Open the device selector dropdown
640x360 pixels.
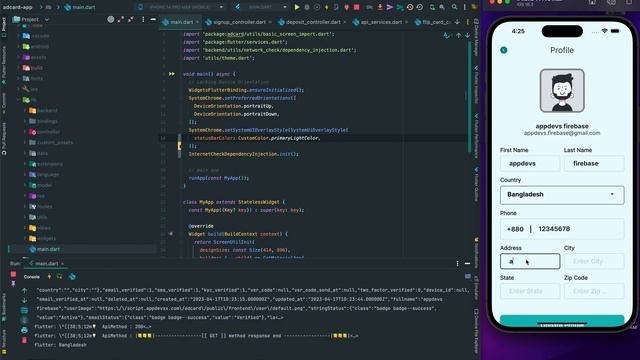click(x=181, y=7)
